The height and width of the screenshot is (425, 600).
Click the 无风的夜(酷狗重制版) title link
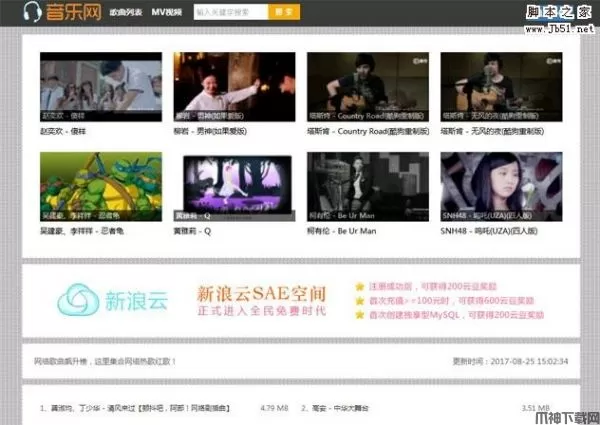tap(492, 131)
